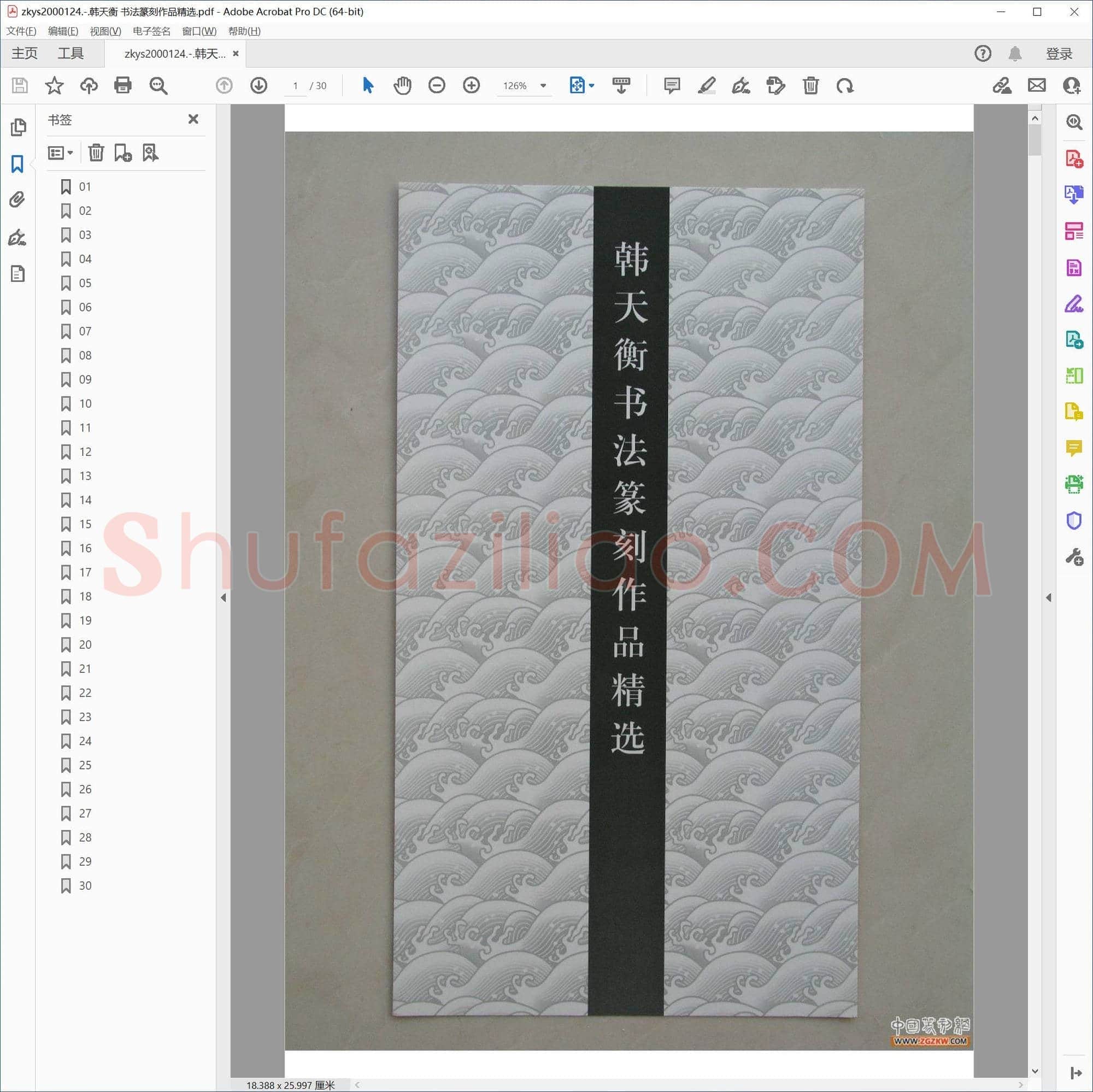
Task: Click the page number input field
Action: 295,86
